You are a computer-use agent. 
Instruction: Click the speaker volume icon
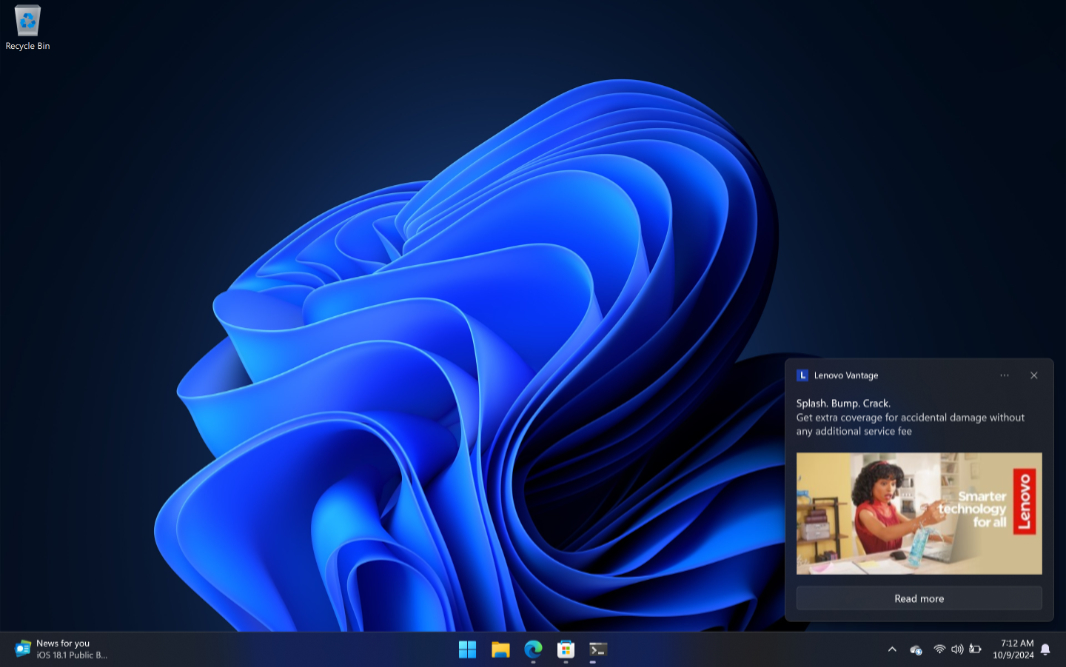point(957,649)
